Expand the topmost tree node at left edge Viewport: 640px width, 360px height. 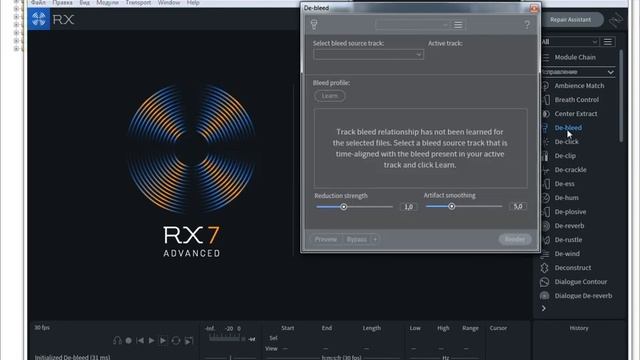pos(16,2)
